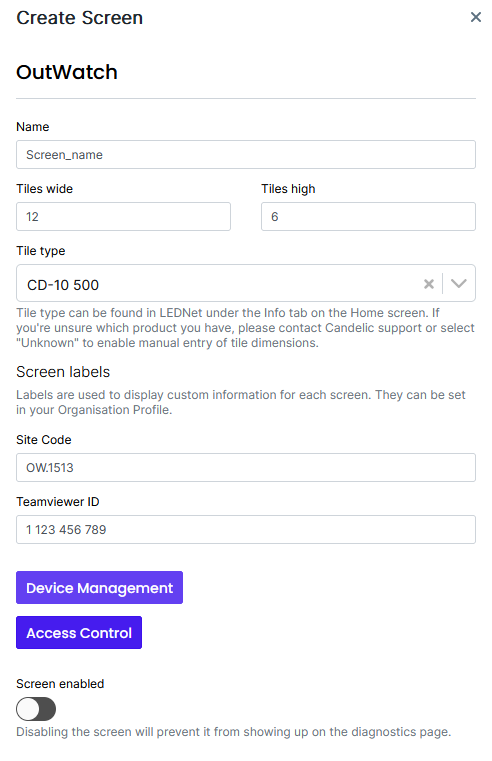The height and width of the screenshot is (761, 492).
Task: Expand the Tile type dropdown arrow
Action: tap(459, 283)
